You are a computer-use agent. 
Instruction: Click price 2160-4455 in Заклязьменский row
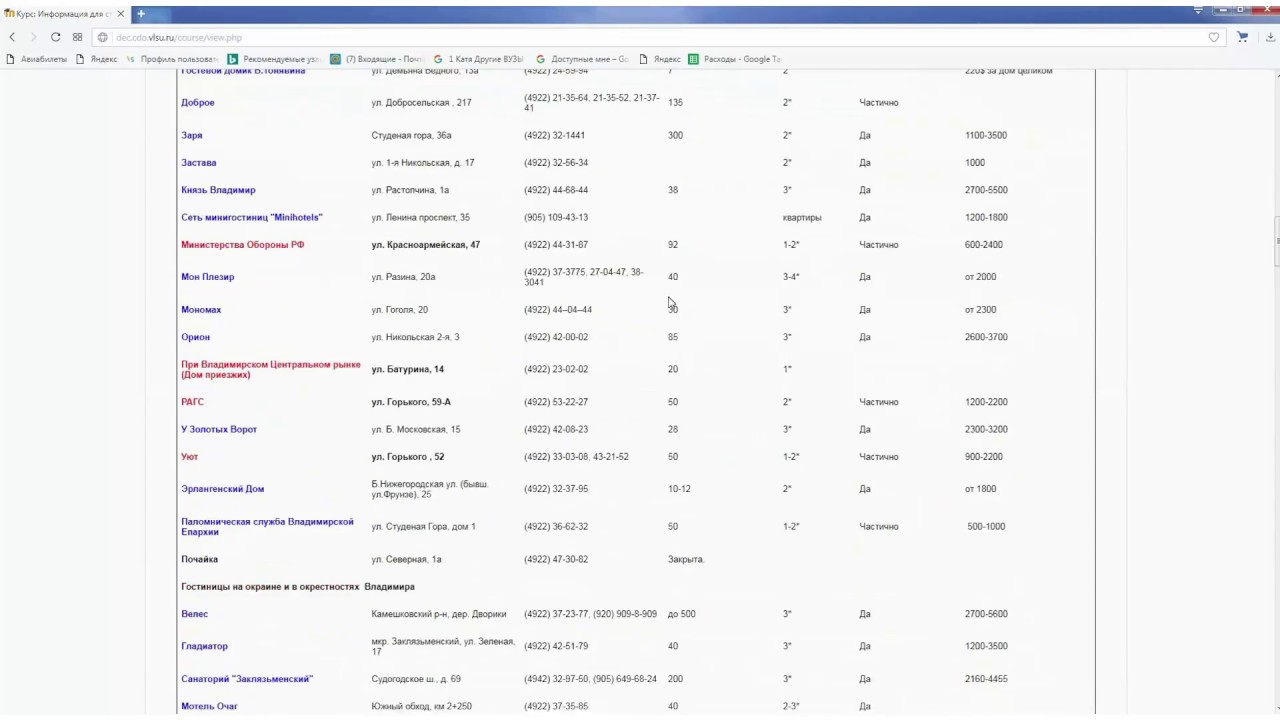coord(986,679)
